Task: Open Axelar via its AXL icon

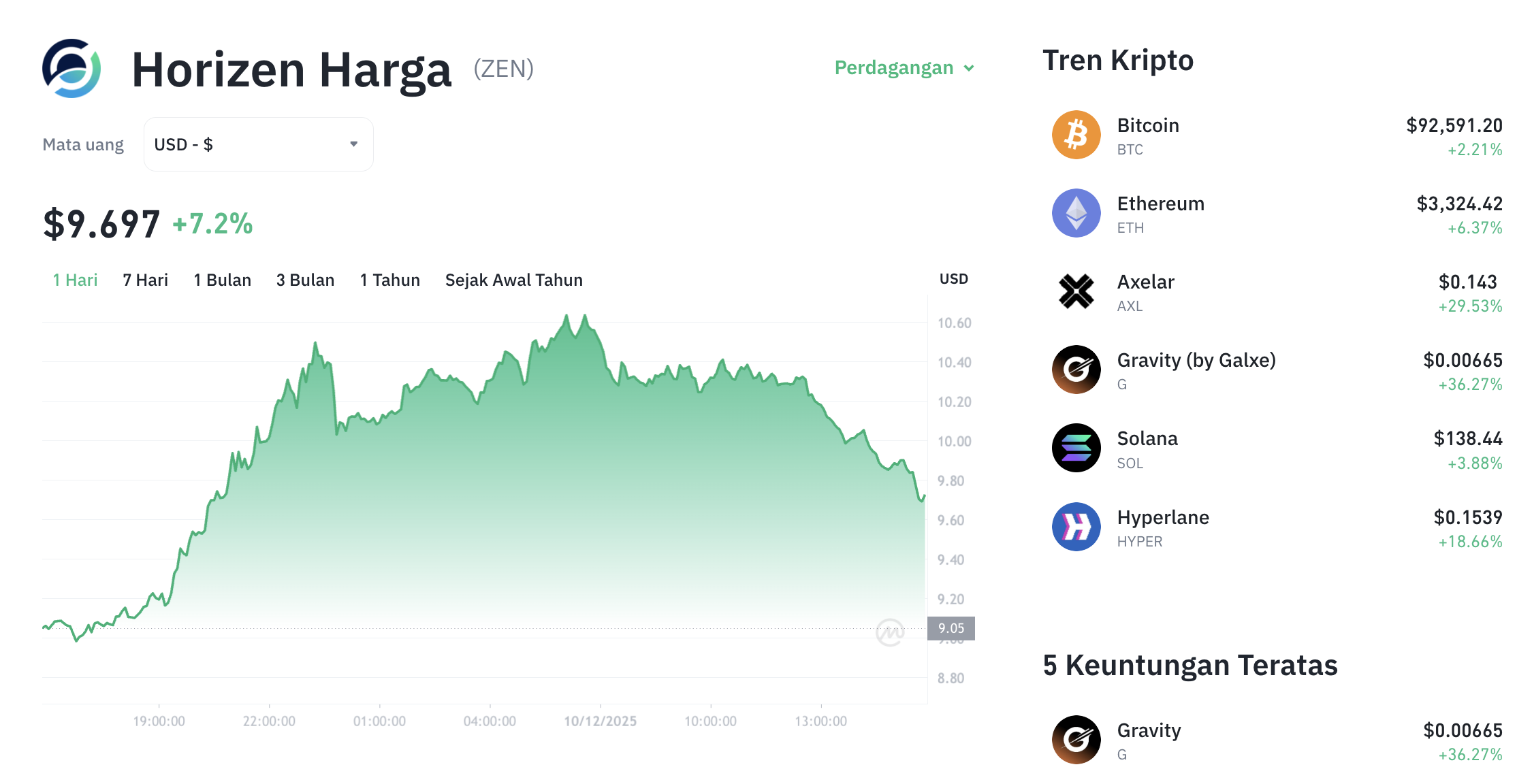Action: [x=1076, y=291]
